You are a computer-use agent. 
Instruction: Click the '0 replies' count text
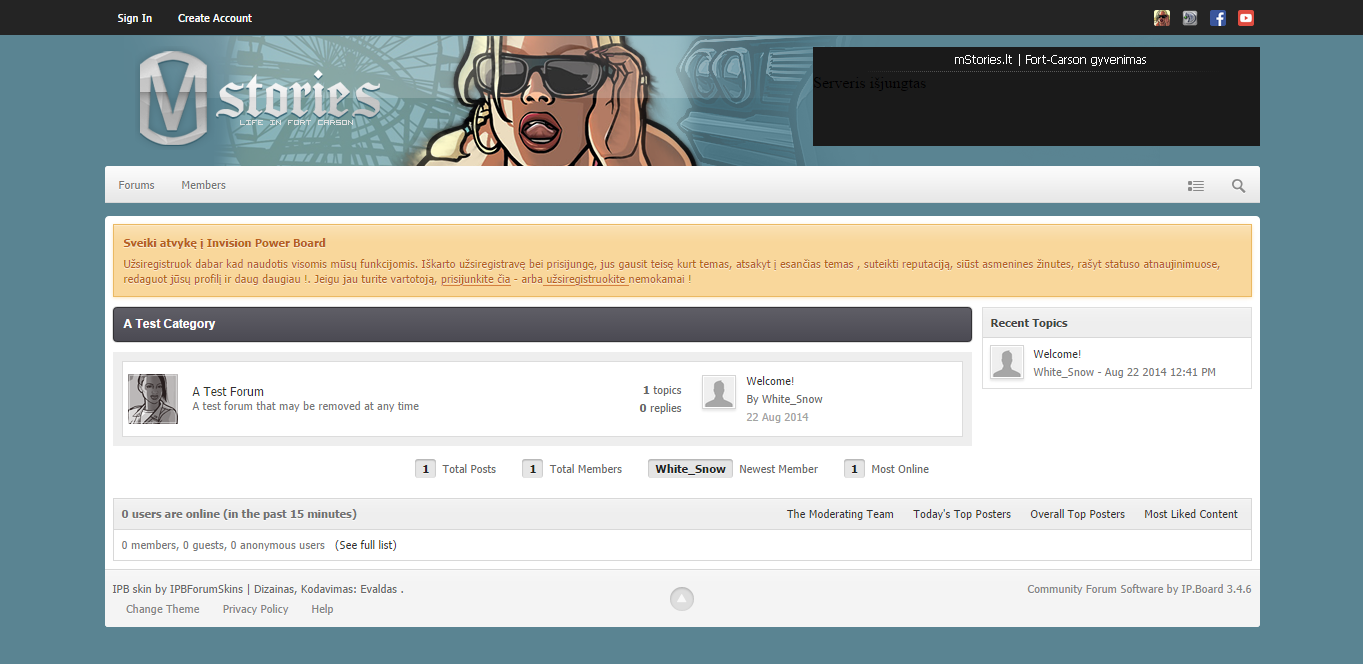pyautogui.click(x=661, y=408)
